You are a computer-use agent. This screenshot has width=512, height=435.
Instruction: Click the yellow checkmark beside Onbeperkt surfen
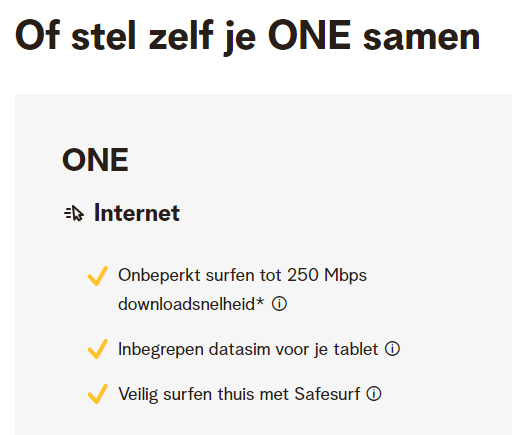(x=97, y=276)
